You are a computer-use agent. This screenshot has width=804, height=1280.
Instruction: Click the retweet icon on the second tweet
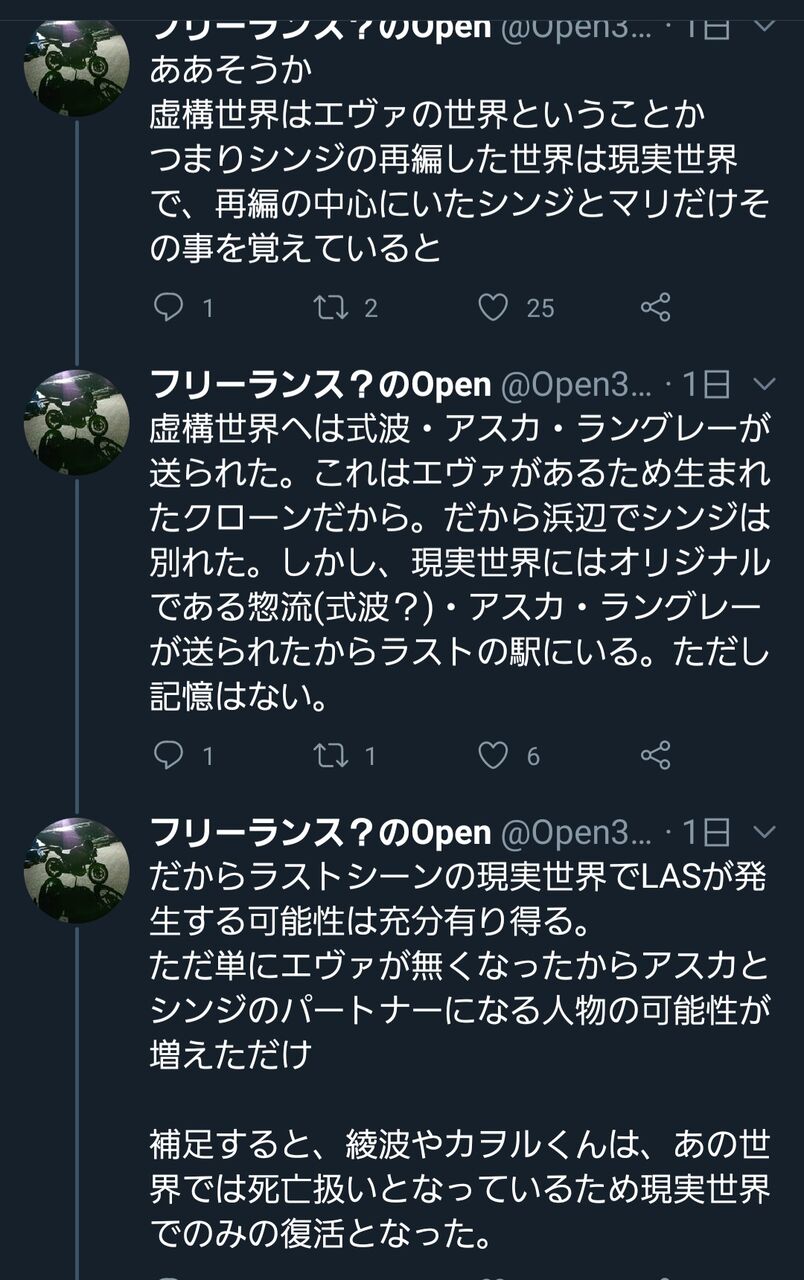tap(330, 757)
